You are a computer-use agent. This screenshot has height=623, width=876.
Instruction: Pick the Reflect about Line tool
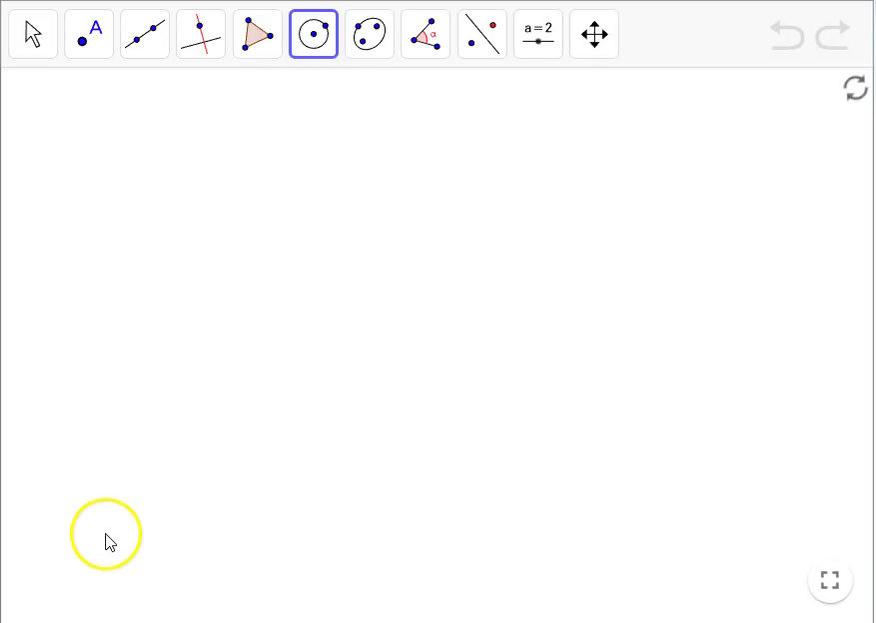tap(482, 34)
